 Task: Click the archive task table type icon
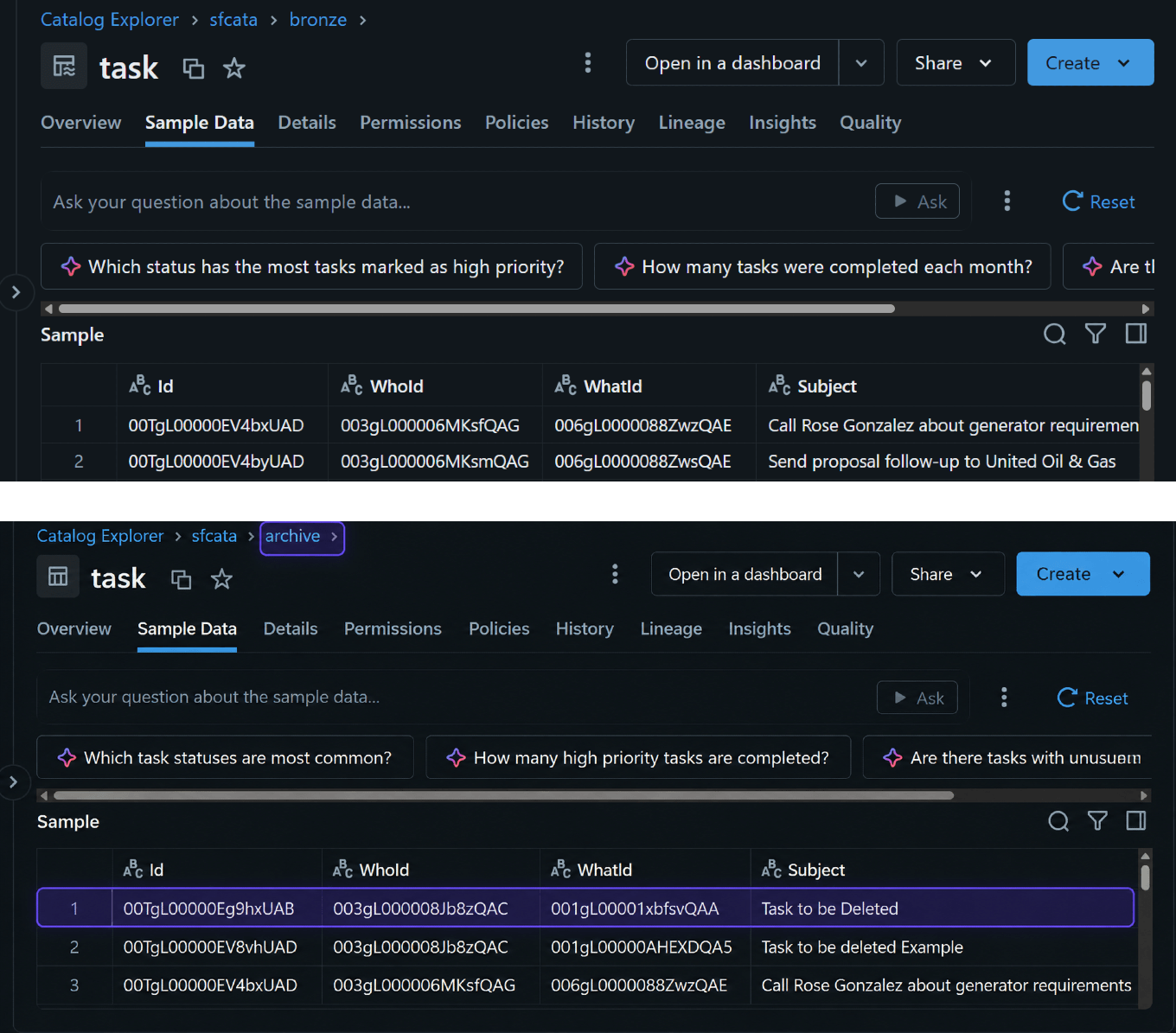coord(58,577)
